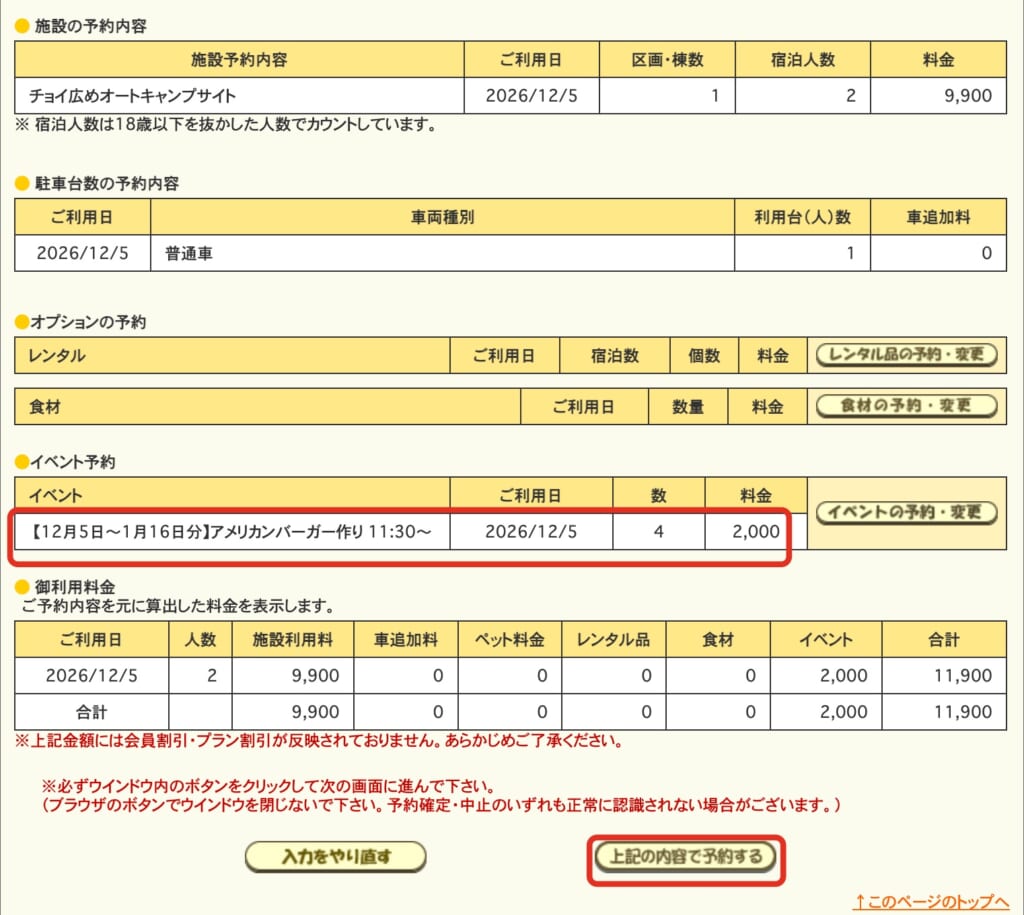
Task: Click the 食材 row label in options
Action: click(44, 407)
